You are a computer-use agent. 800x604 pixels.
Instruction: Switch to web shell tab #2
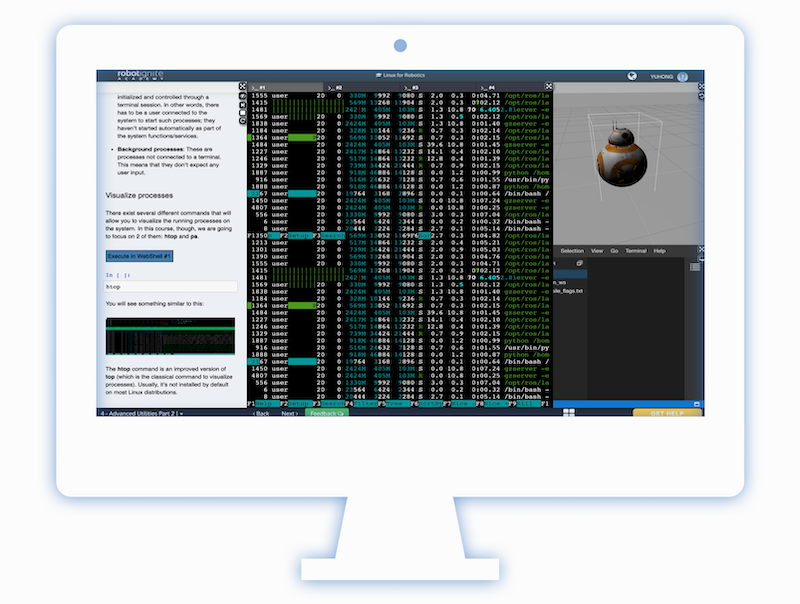pos(338,88)
